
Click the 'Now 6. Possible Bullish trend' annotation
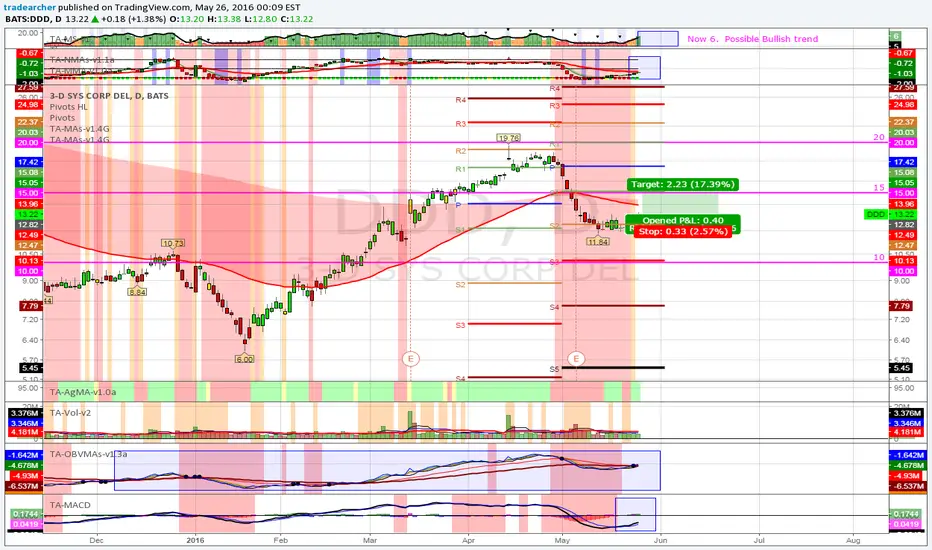pos(752,39)
